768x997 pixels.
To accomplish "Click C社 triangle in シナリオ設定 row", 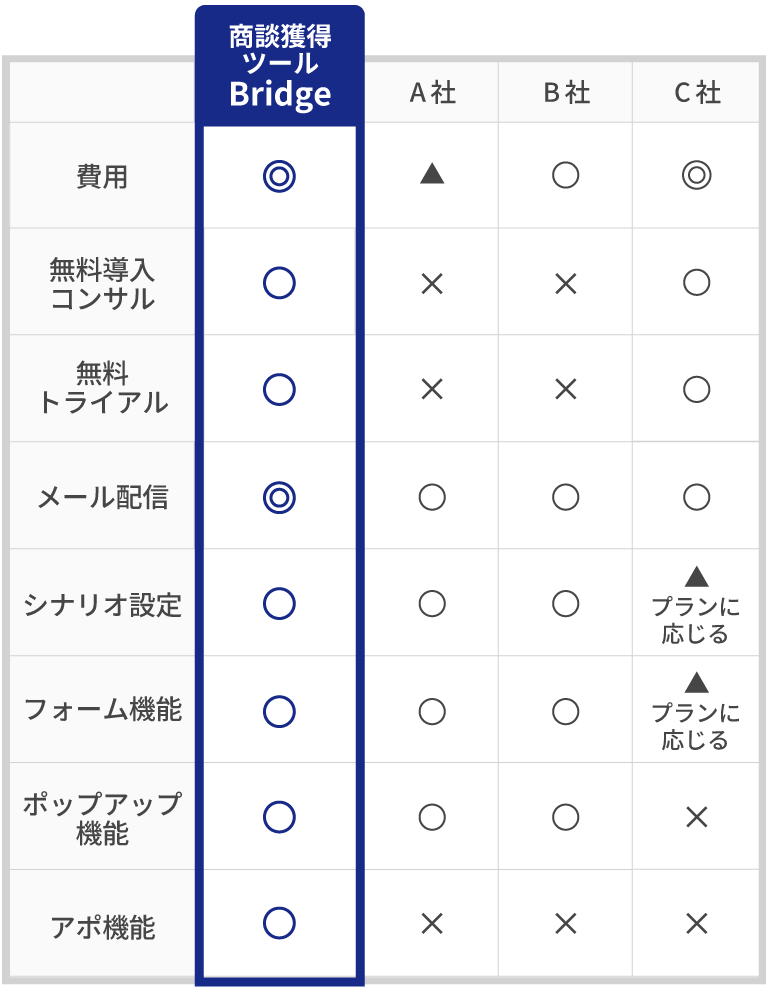I will coord(696,577).
